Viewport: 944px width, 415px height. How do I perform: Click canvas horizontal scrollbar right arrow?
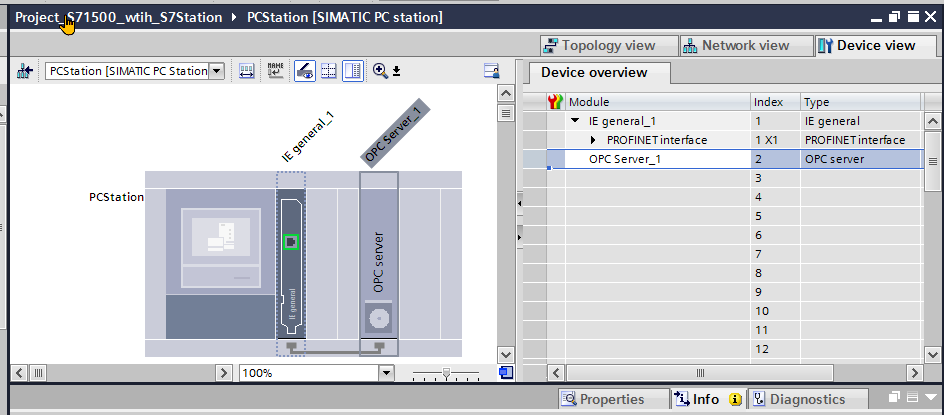tap(224, 373)
